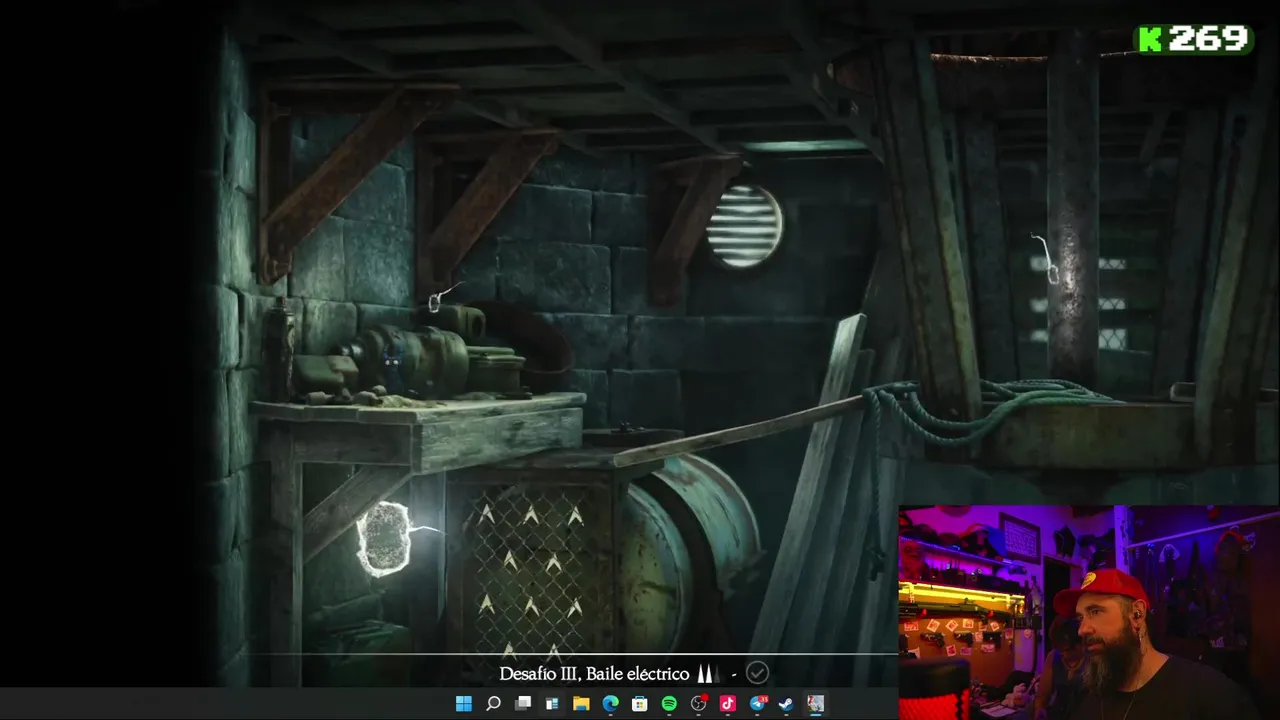Open the Widgets panel icon

point(551,704)
